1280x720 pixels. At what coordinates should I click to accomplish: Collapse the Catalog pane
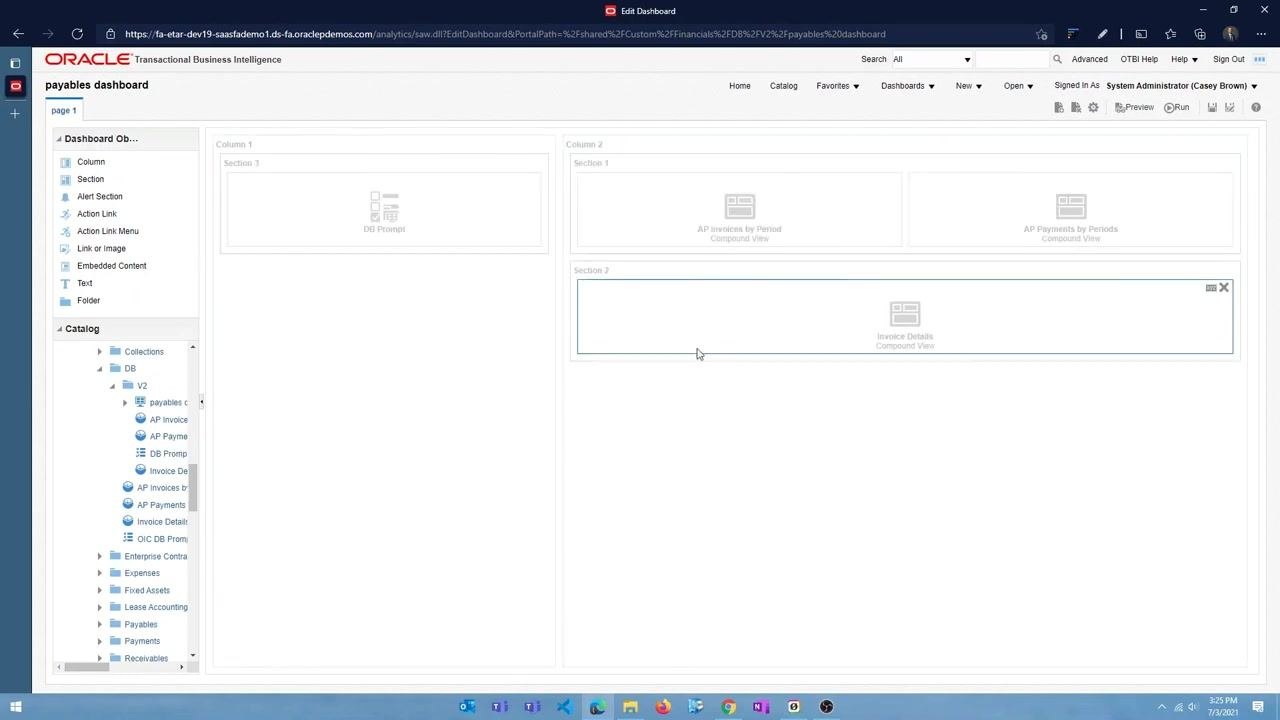[x=59, y=329]
